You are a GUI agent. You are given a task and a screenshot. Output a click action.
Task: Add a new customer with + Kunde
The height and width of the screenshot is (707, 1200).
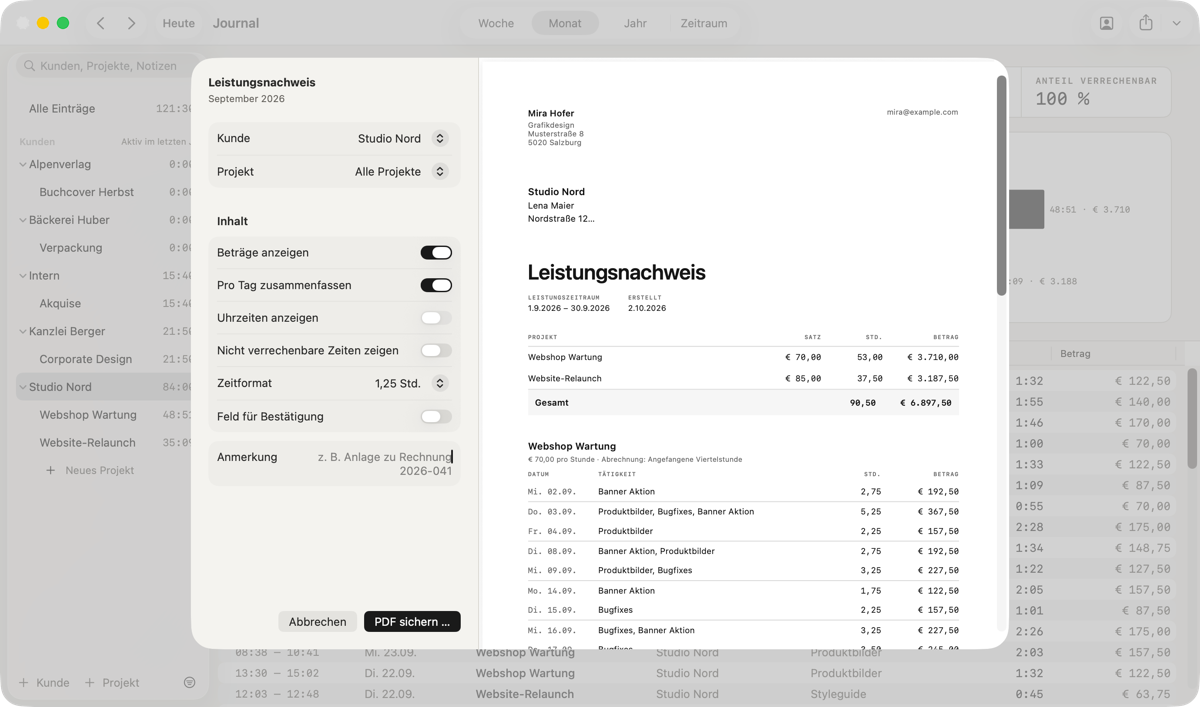[44, 682]
